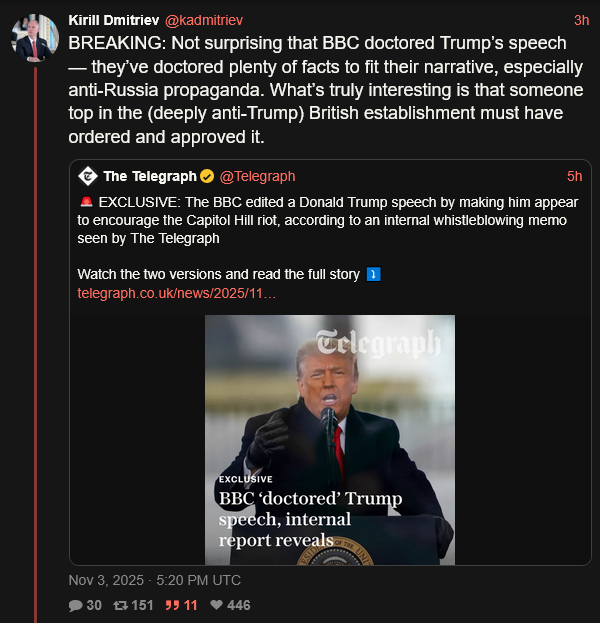600x623 pixels.
Task: Click the retweet arrows icon
Action: [x=121, y=605]
